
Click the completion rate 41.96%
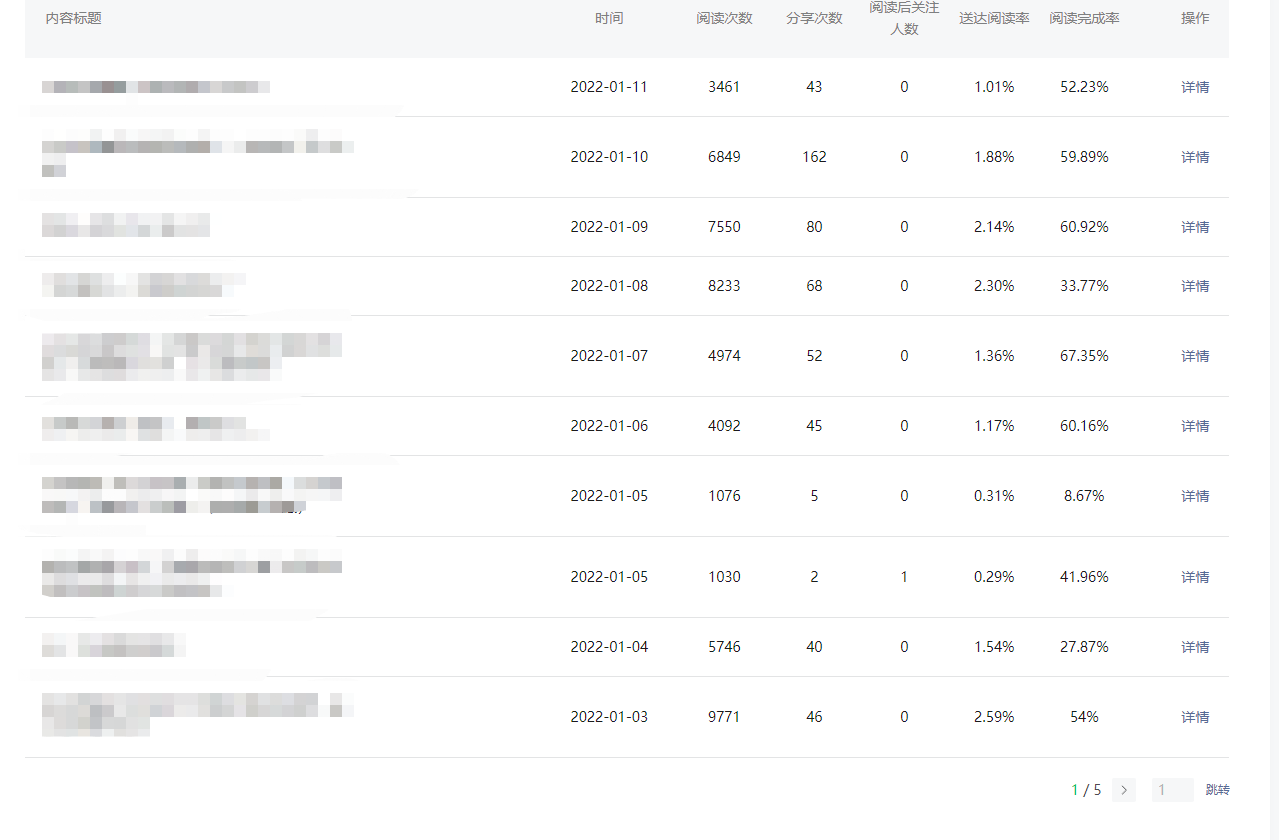[1084, 577]
